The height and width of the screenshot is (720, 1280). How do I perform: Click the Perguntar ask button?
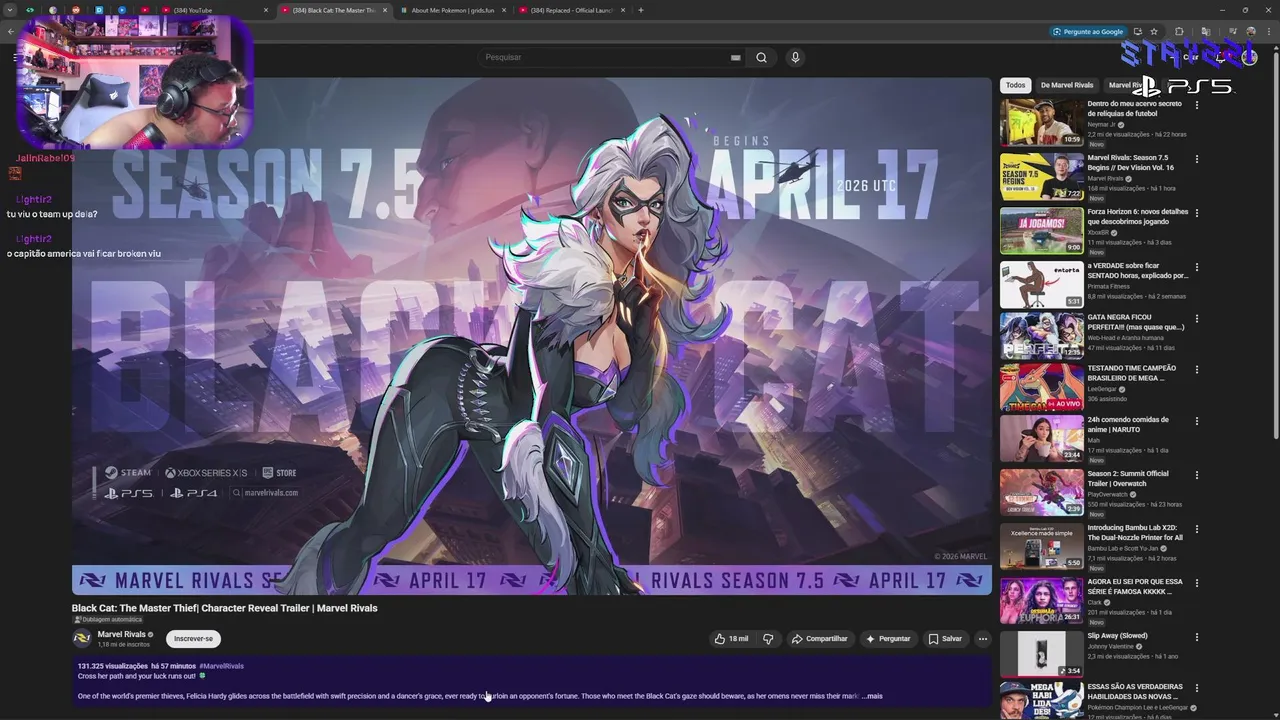(888, 638)
